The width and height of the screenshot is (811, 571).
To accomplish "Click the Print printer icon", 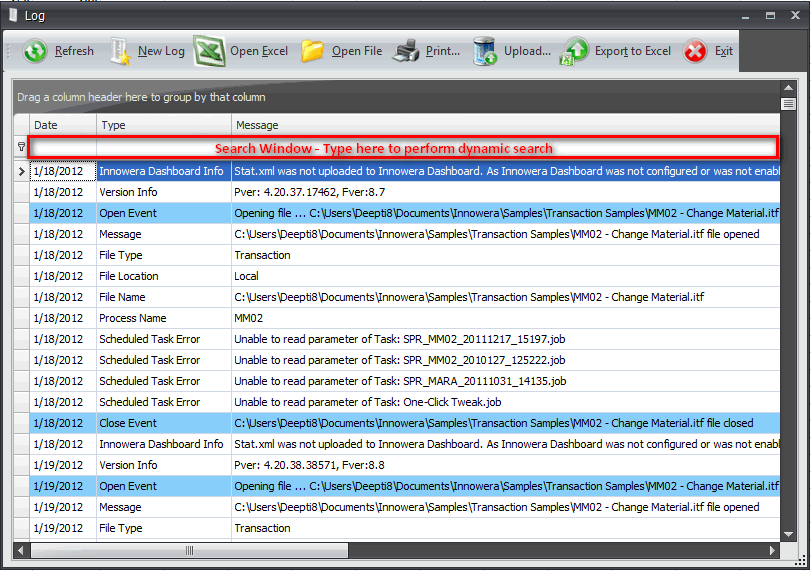I will [x=407, y=51].
